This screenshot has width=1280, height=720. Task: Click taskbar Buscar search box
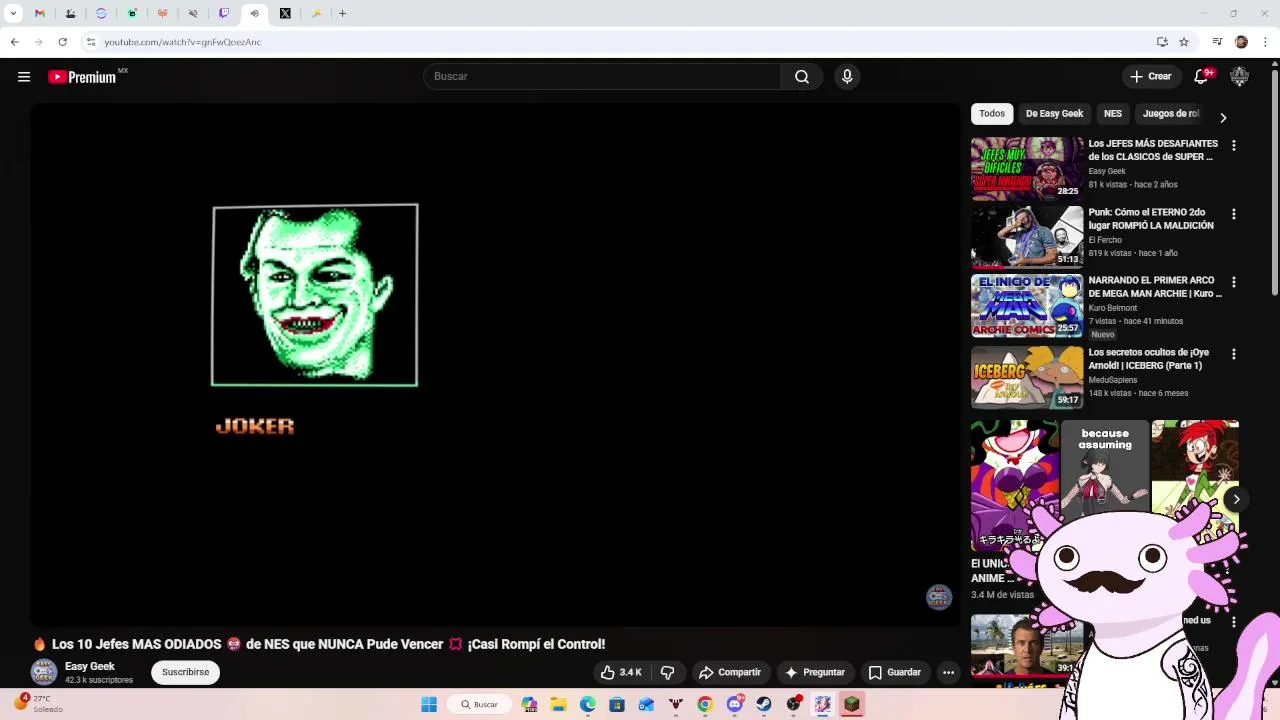pos(478,705)
